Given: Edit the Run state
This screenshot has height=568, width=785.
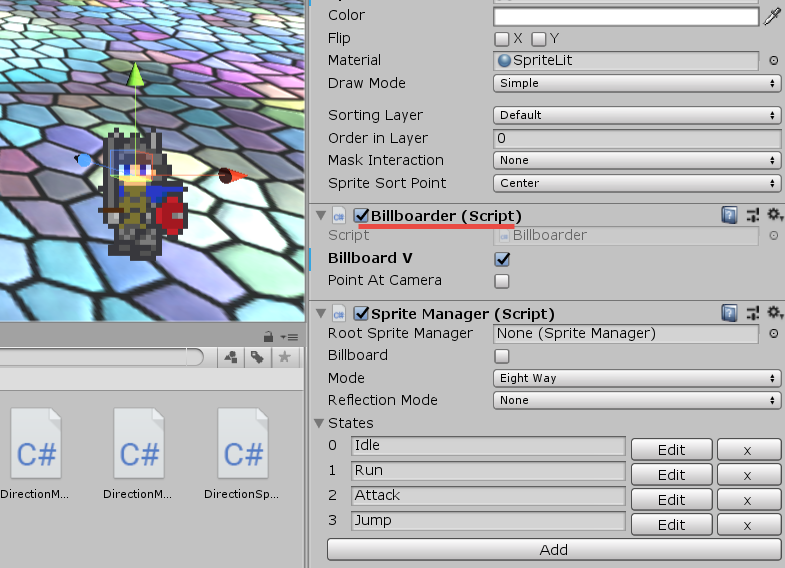Looking at the screenshot, I should click(671, 474).
